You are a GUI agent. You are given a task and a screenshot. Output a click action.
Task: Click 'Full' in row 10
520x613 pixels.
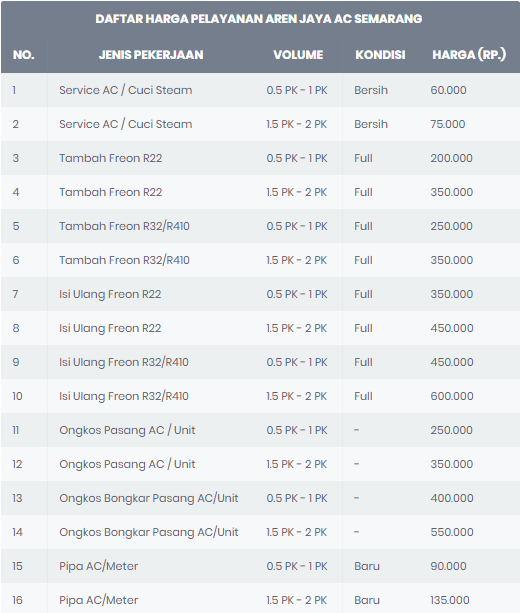coord(363,396)
